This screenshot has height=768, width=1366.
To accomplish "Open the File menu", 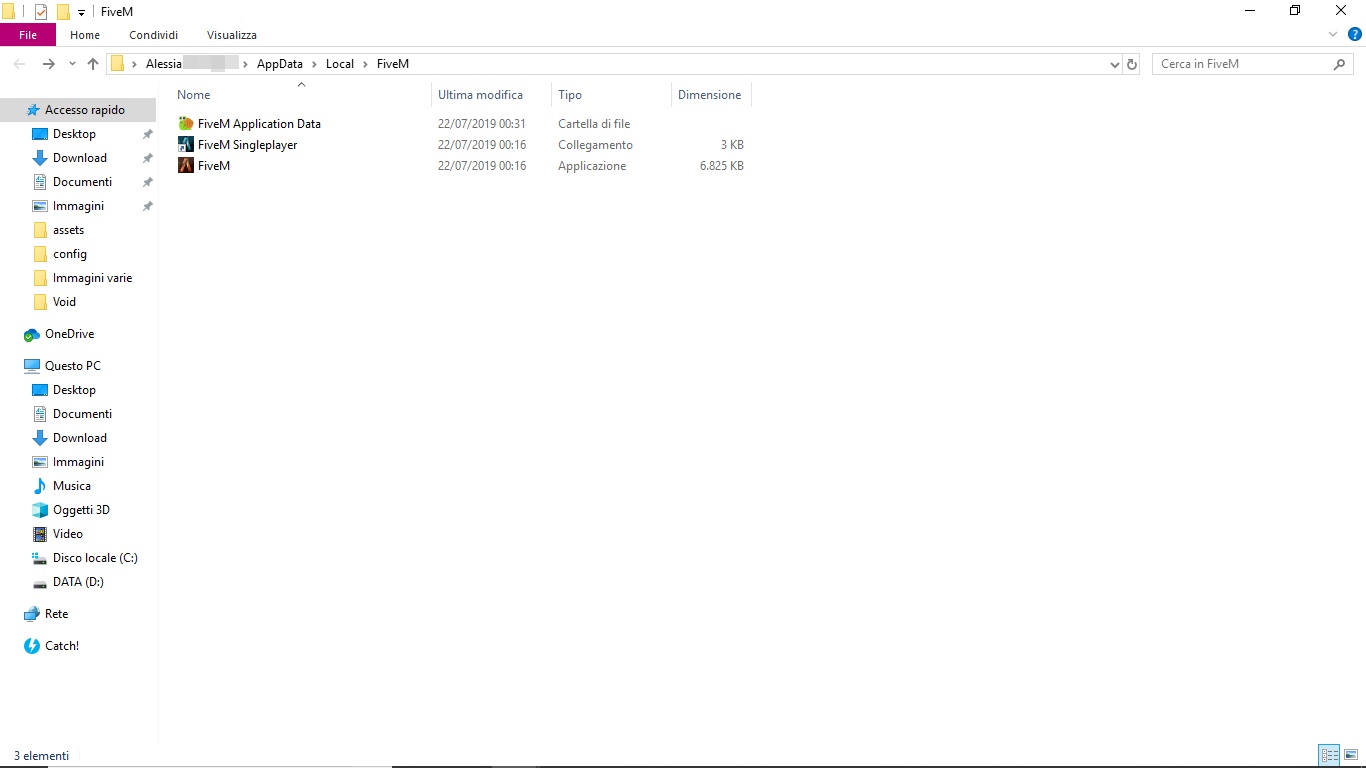I will (x=28, y=35).
